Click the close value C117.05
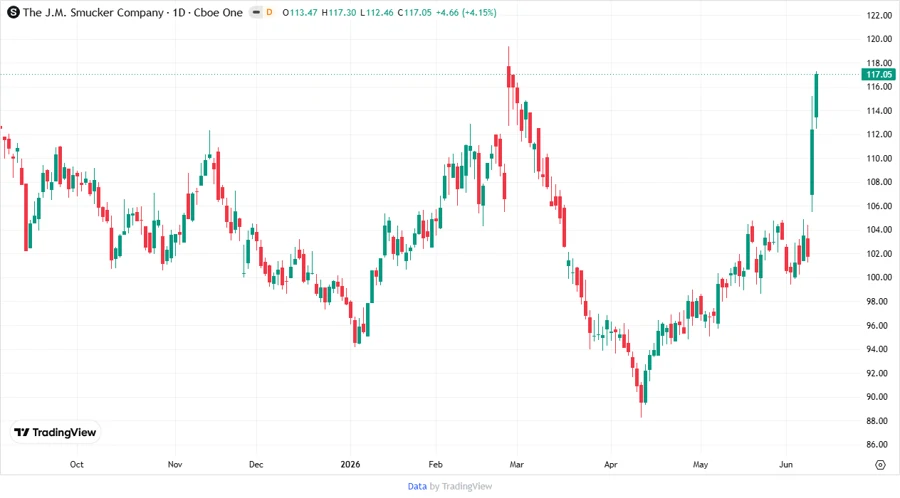The height and width of the screenshot is (498, 900). click(414, 12)
